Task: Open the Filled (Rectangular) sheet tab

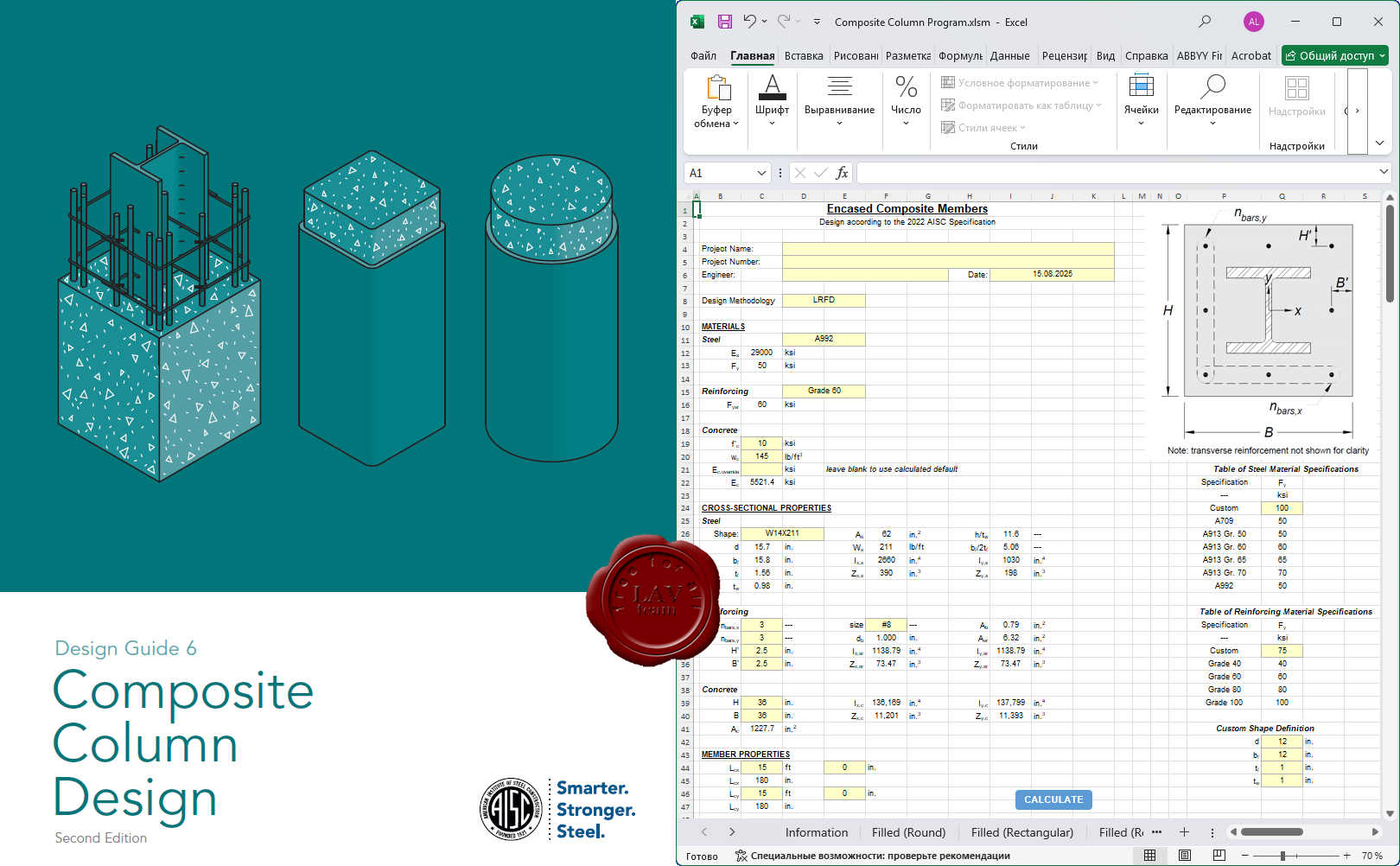Action: [x=1022, y=832]
